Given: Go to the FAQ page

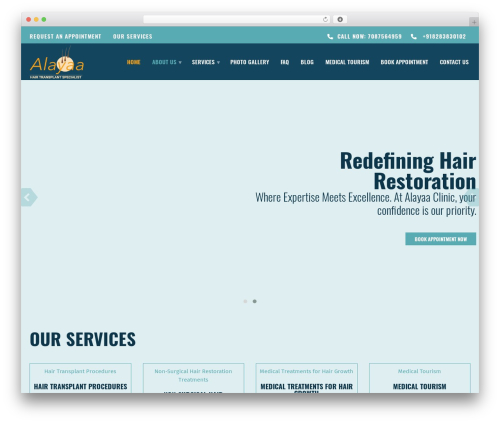Looking at the screenshot, I should [x=285, y=62].
